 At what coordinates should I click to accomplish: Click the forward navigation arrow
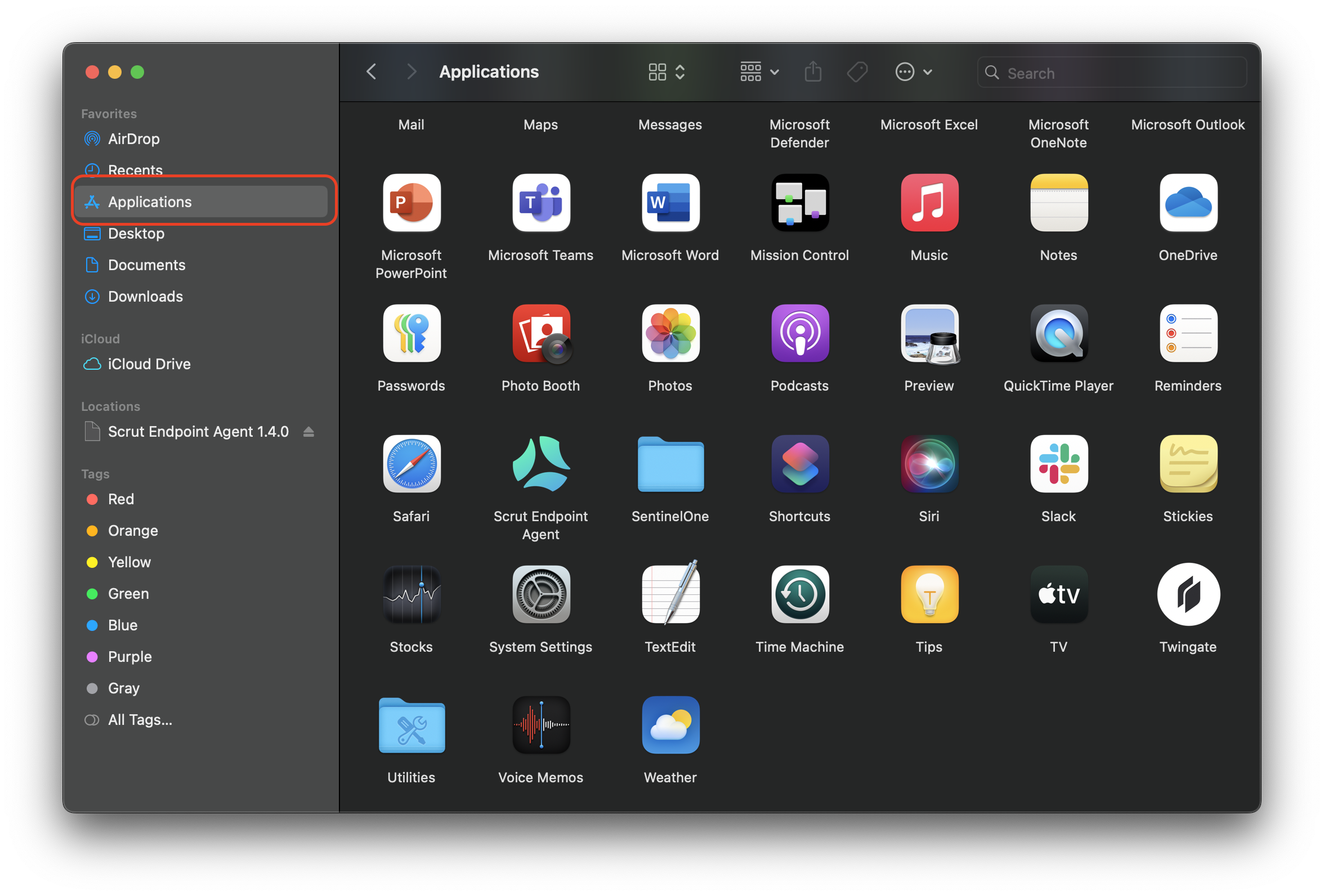(411, 72)
